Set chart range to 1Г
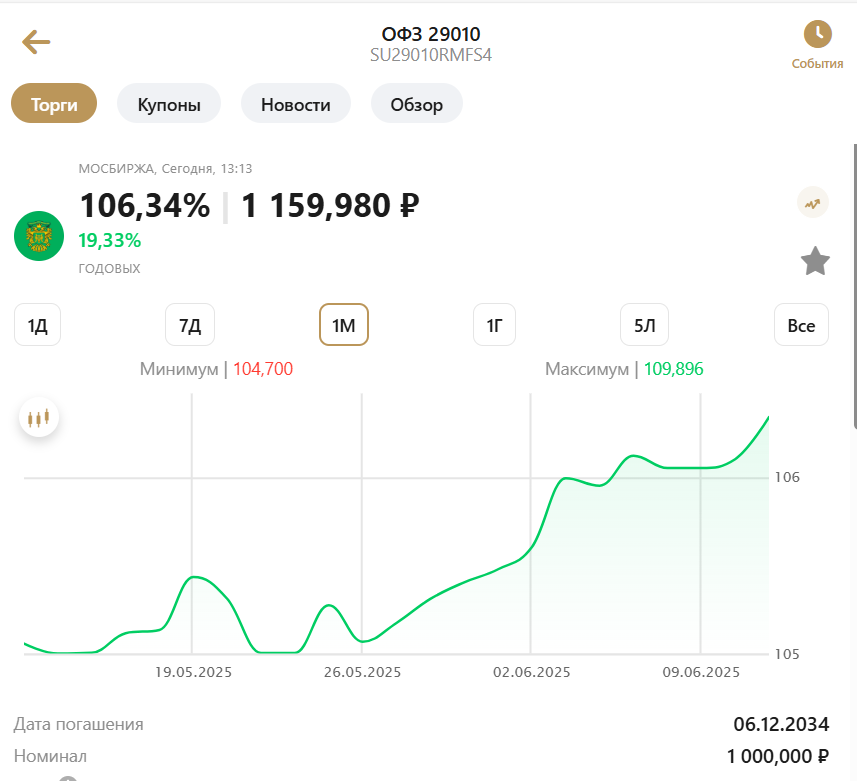Image resolution: width=857 pixels, height=781 pixels. (494, 325)
